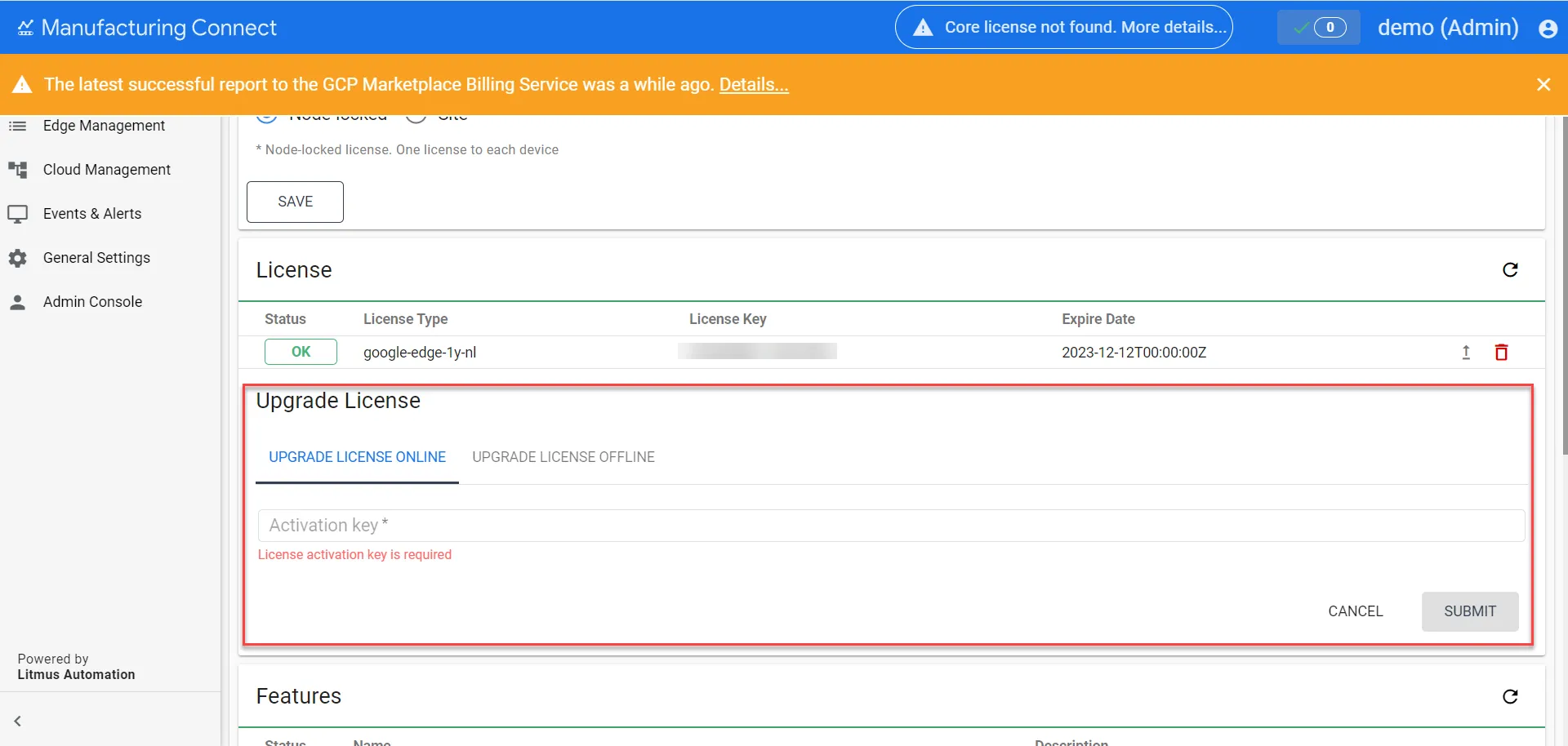Click the core license warning triangle icon
1568x746 pixels.
click(923, 28)
